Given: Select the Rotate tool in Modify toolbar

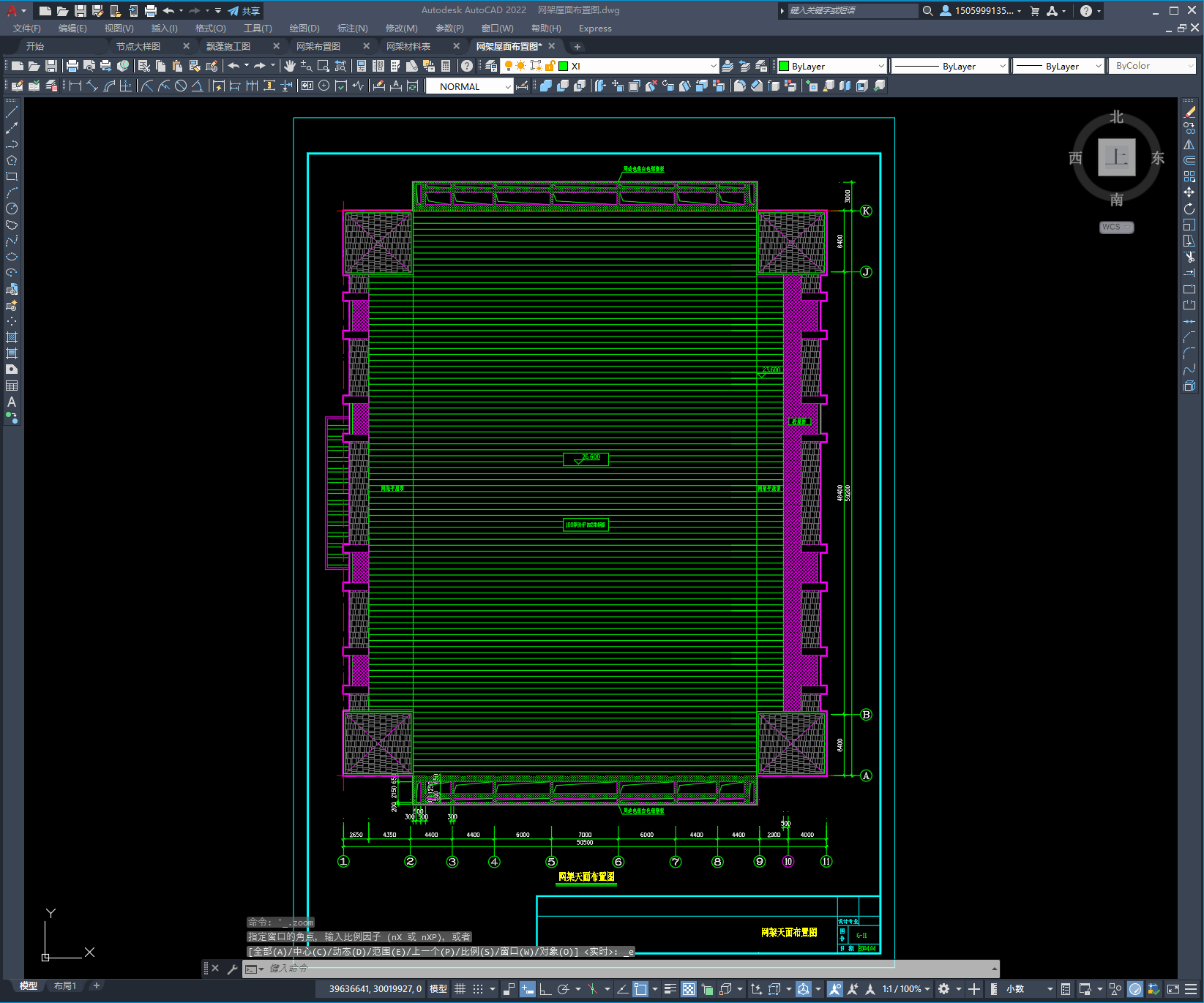Looking at the screenshot, I should [x=1189, y=209].
